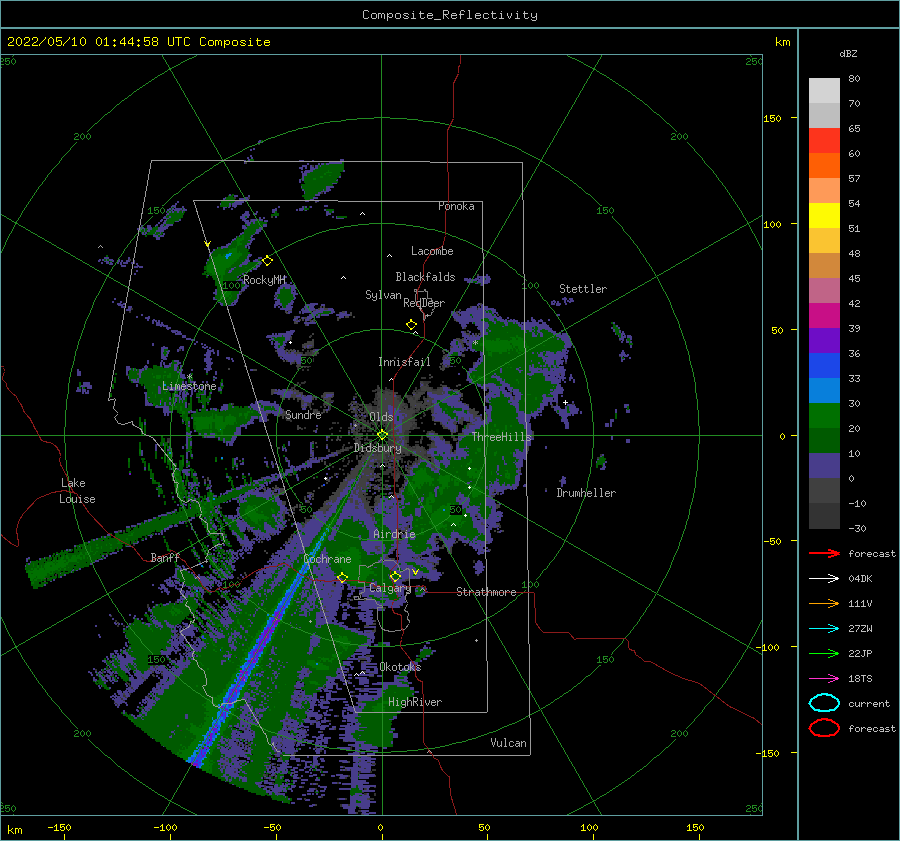
Task: Select the cyan 27ZW arrow in legend
Action: click(824, 629)
